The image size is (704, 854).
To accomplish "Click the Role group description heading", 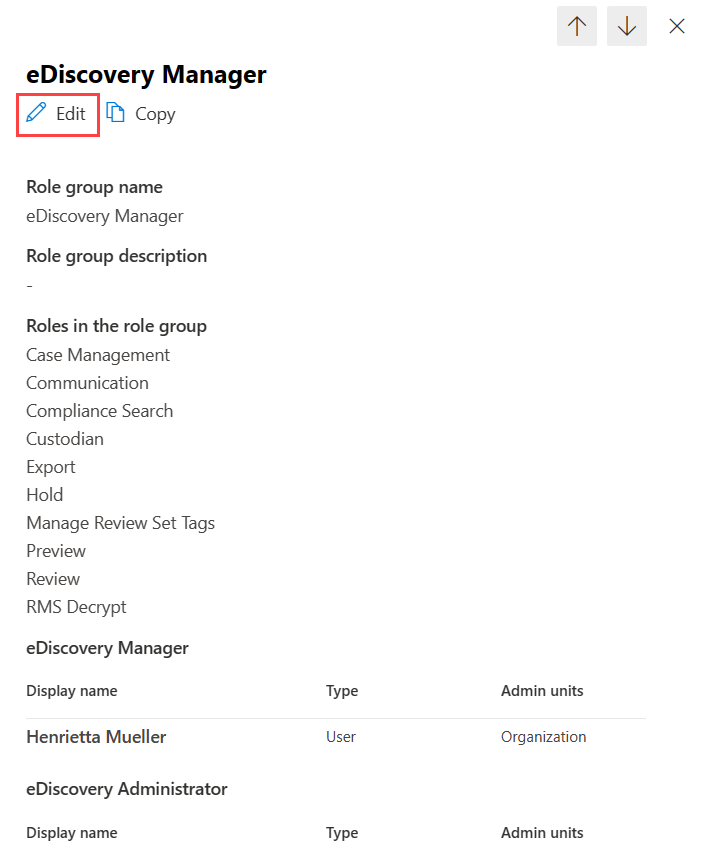I will pos(117,257).
